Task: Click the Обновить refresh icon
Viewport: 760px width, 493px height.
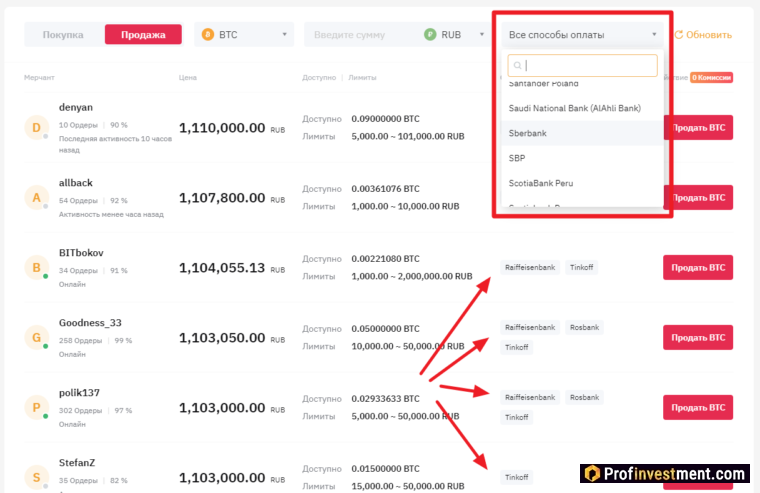Action: coord(679,34)
